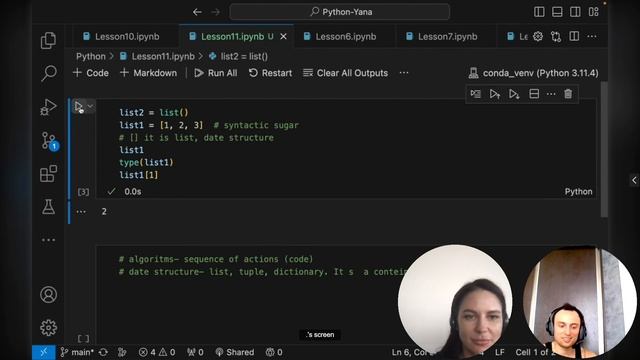Open the Explorer view in activity bar
Viewport: 640px width, 360px height.
[x=48, y=40]
